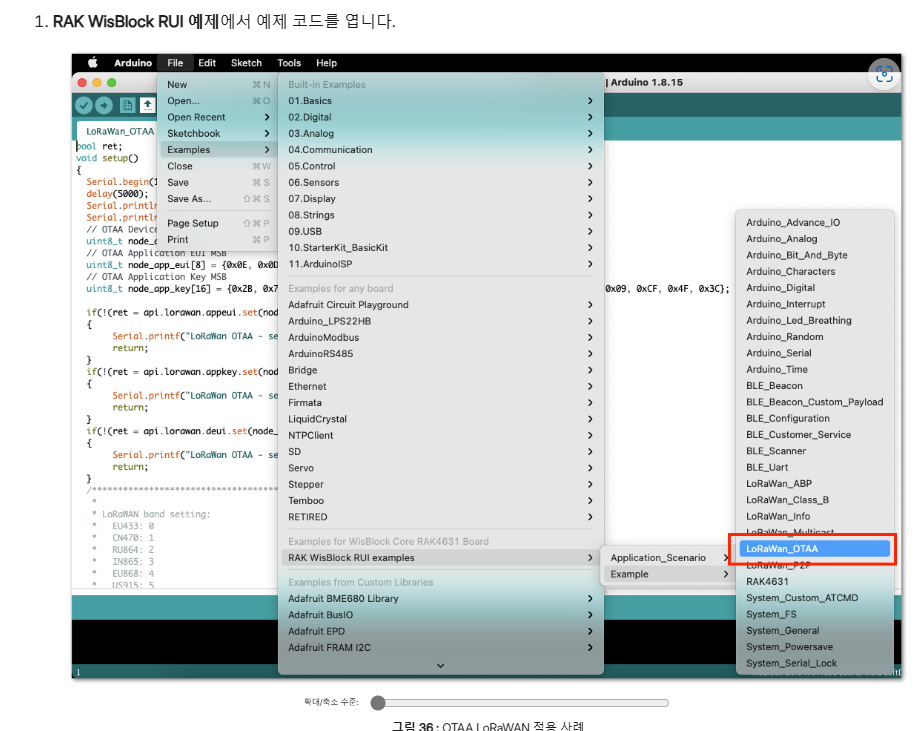Expand Examples submenu
The height and width of the screenshot is (731, 915).
pos(217,150)
